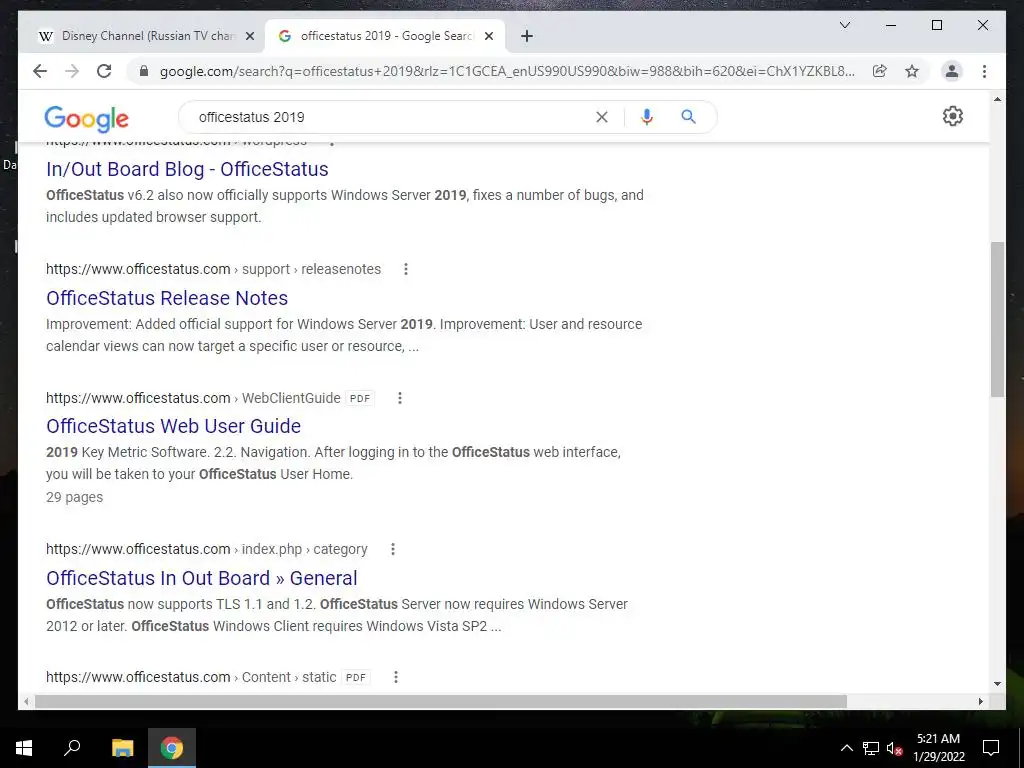Clear the search box with X

pyautogui.click(x=601, y=117)
